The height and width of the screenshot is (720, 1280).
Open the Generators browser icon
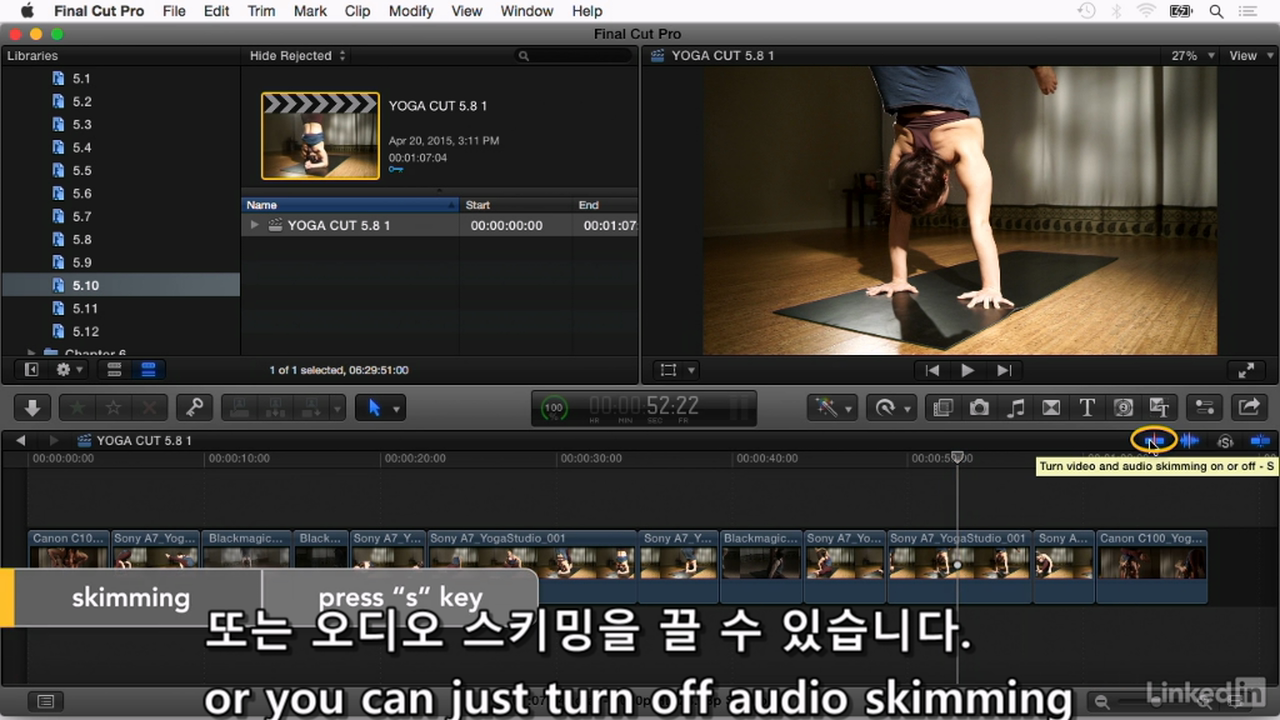click(1123, 408)
